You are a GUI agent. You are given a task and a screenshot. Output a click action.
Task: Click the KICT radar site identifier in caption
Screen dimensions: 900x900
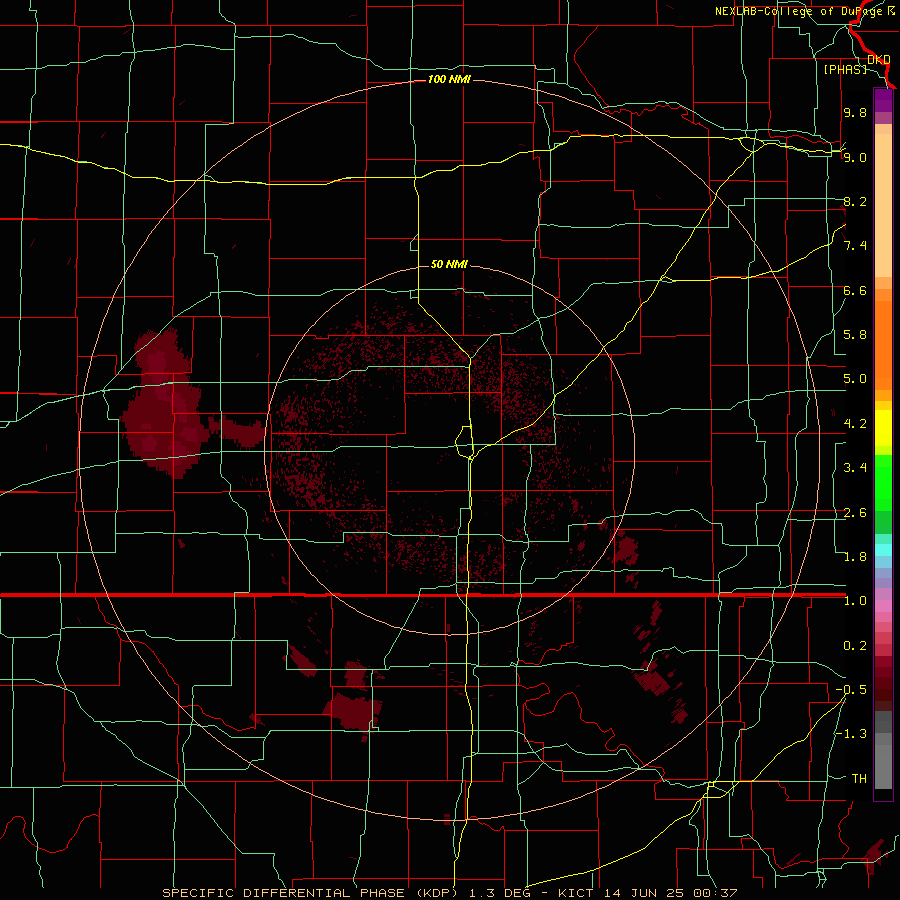click(x=576, y=893)
